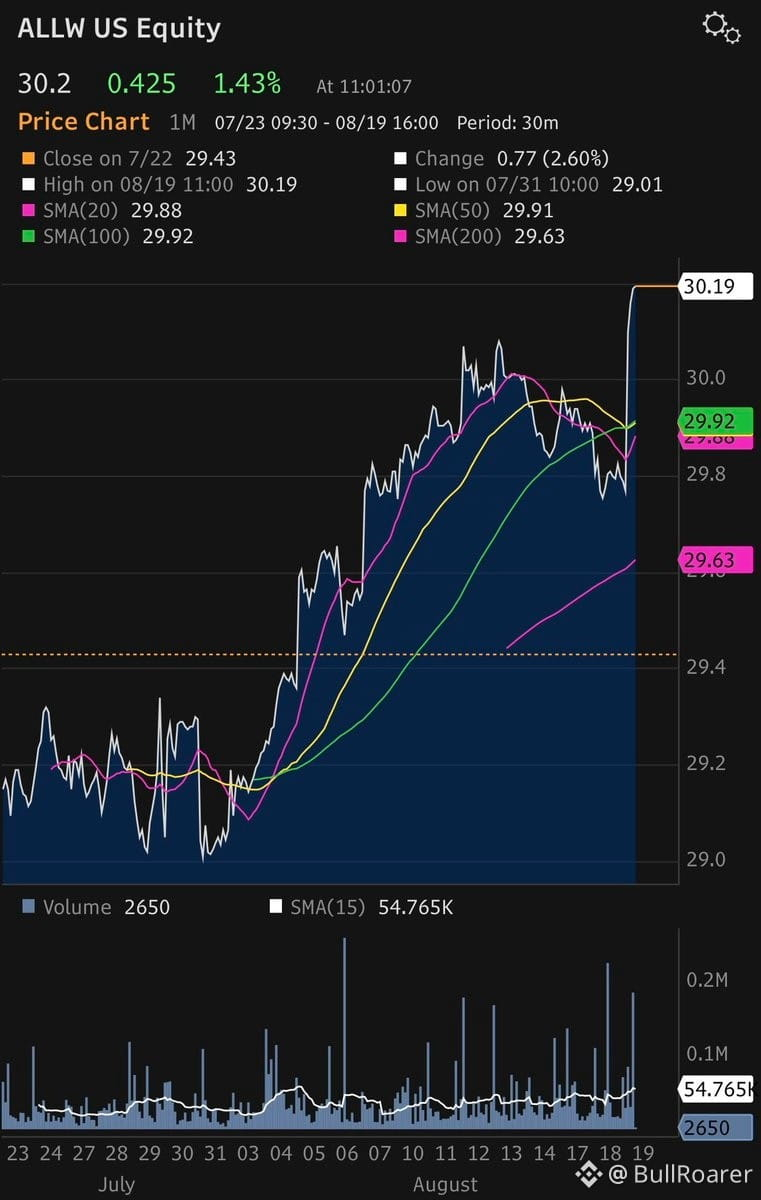
Task: Click white swatch beside Low on 07/31 10:00
Action: pos(400,184)
